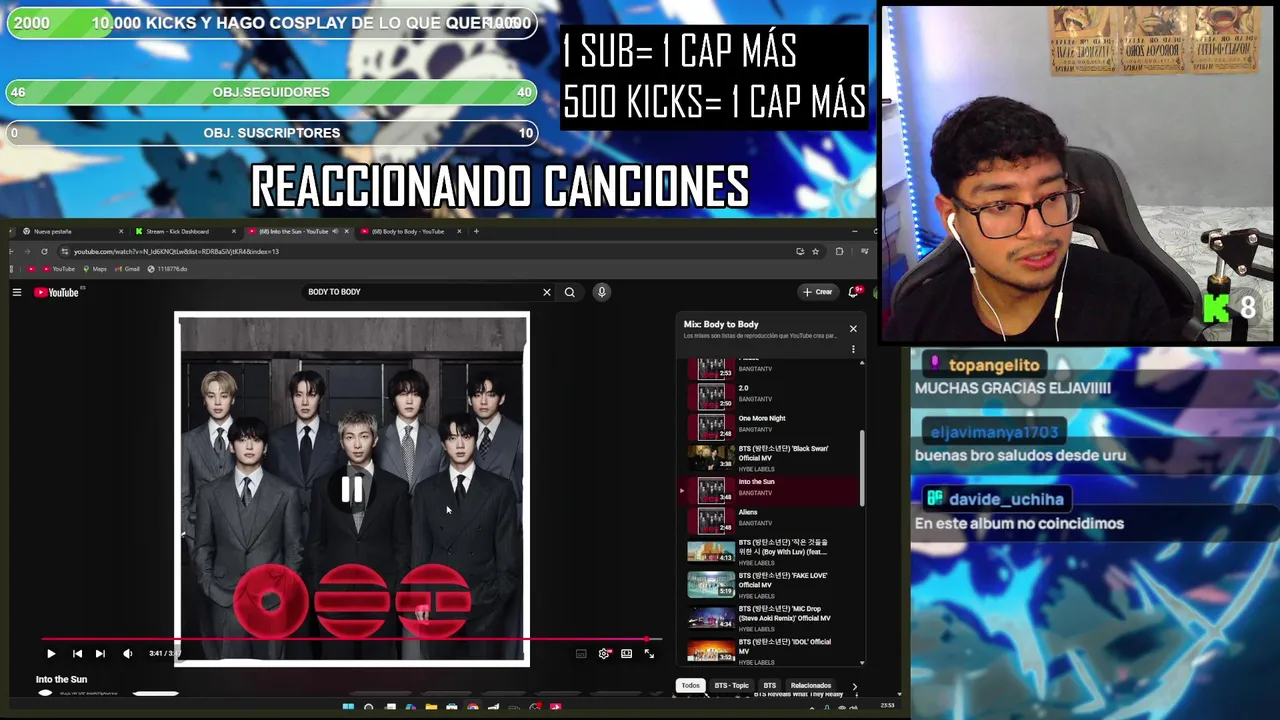Clear the BODY TO BODY search text
Image resolution: width=1280 pixels, height=720 pixels.
[x=547, y=292]
